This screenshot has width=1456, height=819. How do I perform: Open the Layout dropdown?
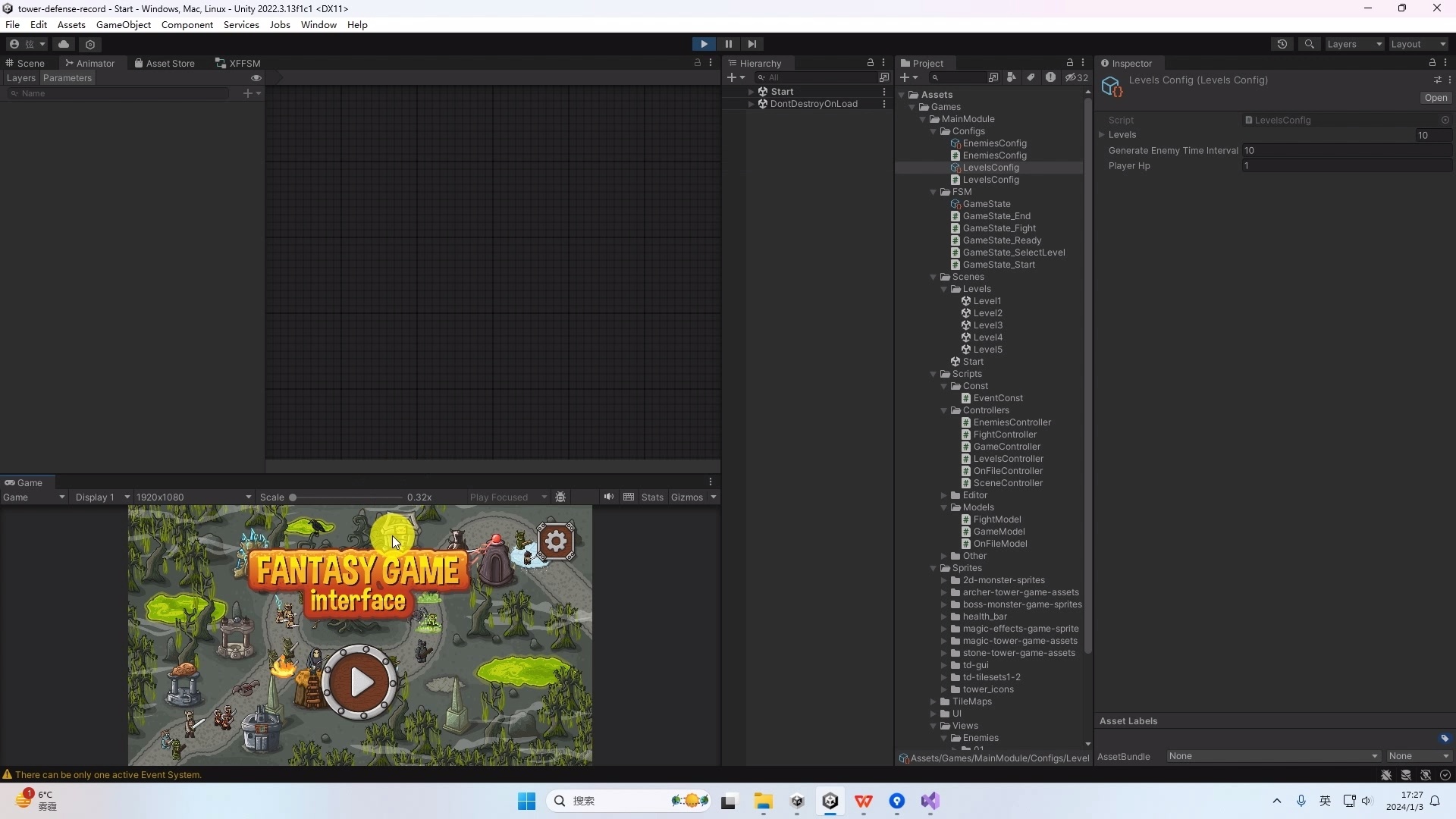click(1417, 44)
